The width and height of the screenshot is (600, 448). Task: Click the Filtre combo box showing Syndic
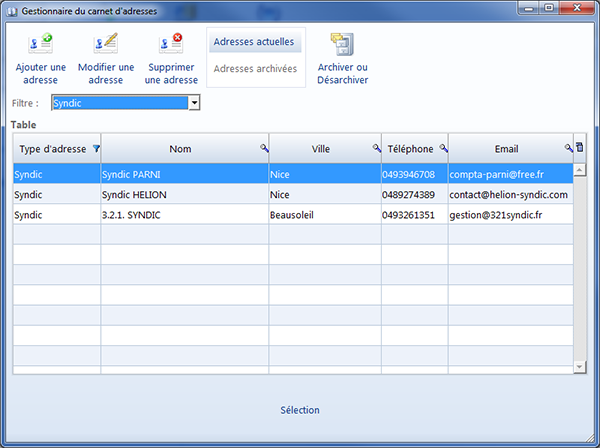pyautogui.click(x=119, y=103)
